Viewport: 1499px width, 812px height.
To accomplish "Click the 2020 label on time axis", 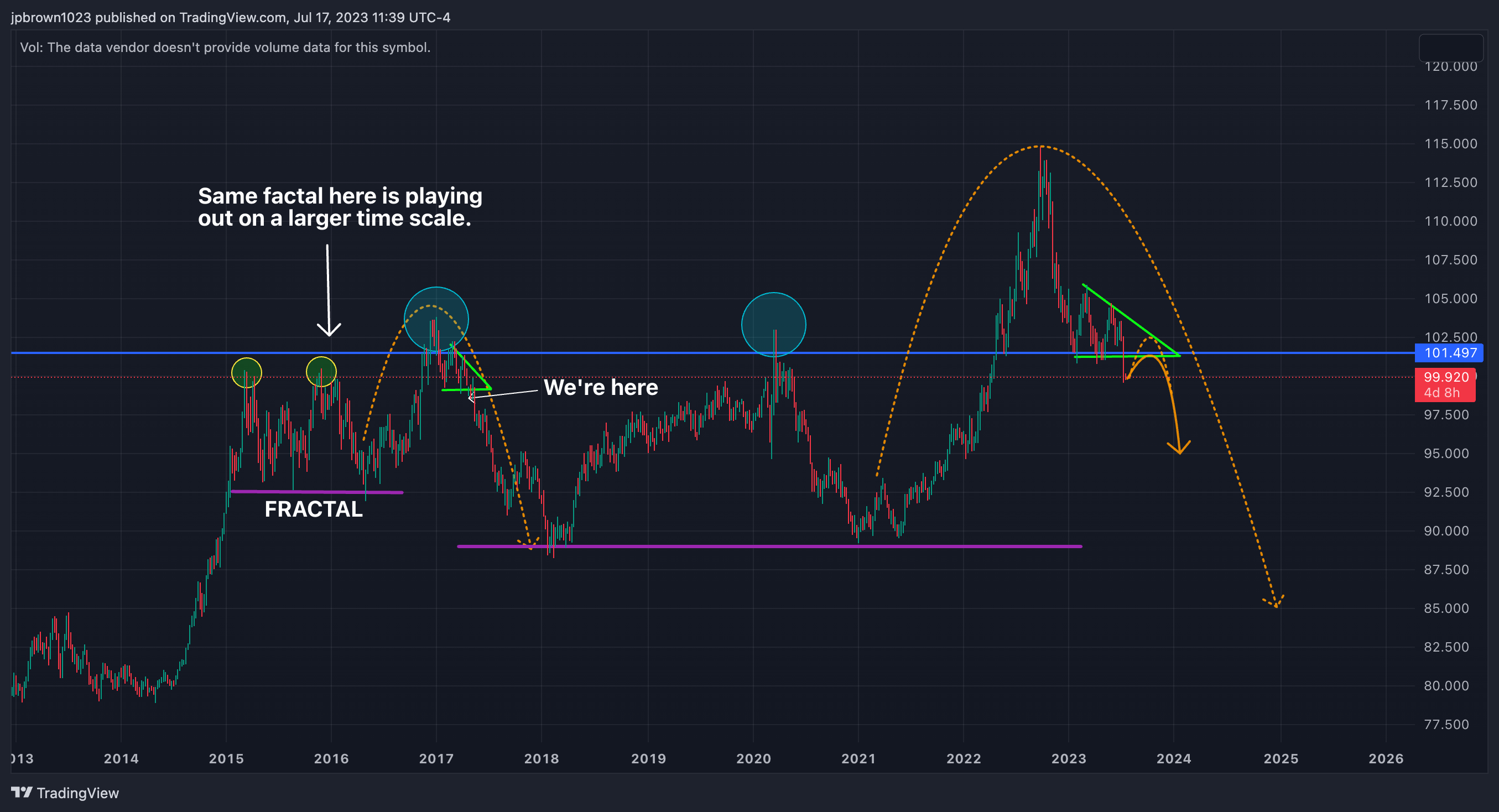I will 753,758.
